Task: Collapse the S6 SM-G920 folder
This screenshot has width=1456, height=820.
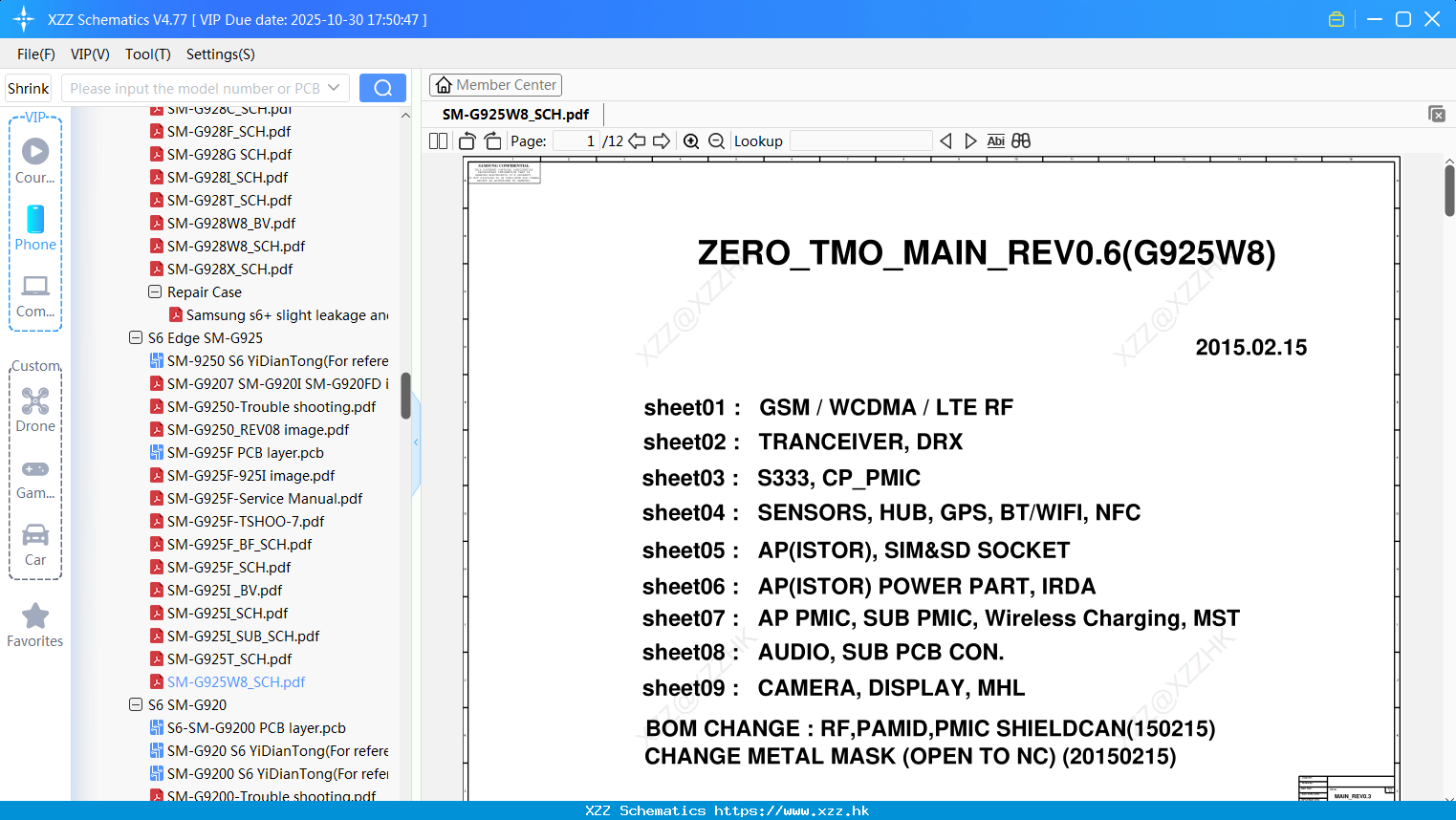Action: pos(136,704)
